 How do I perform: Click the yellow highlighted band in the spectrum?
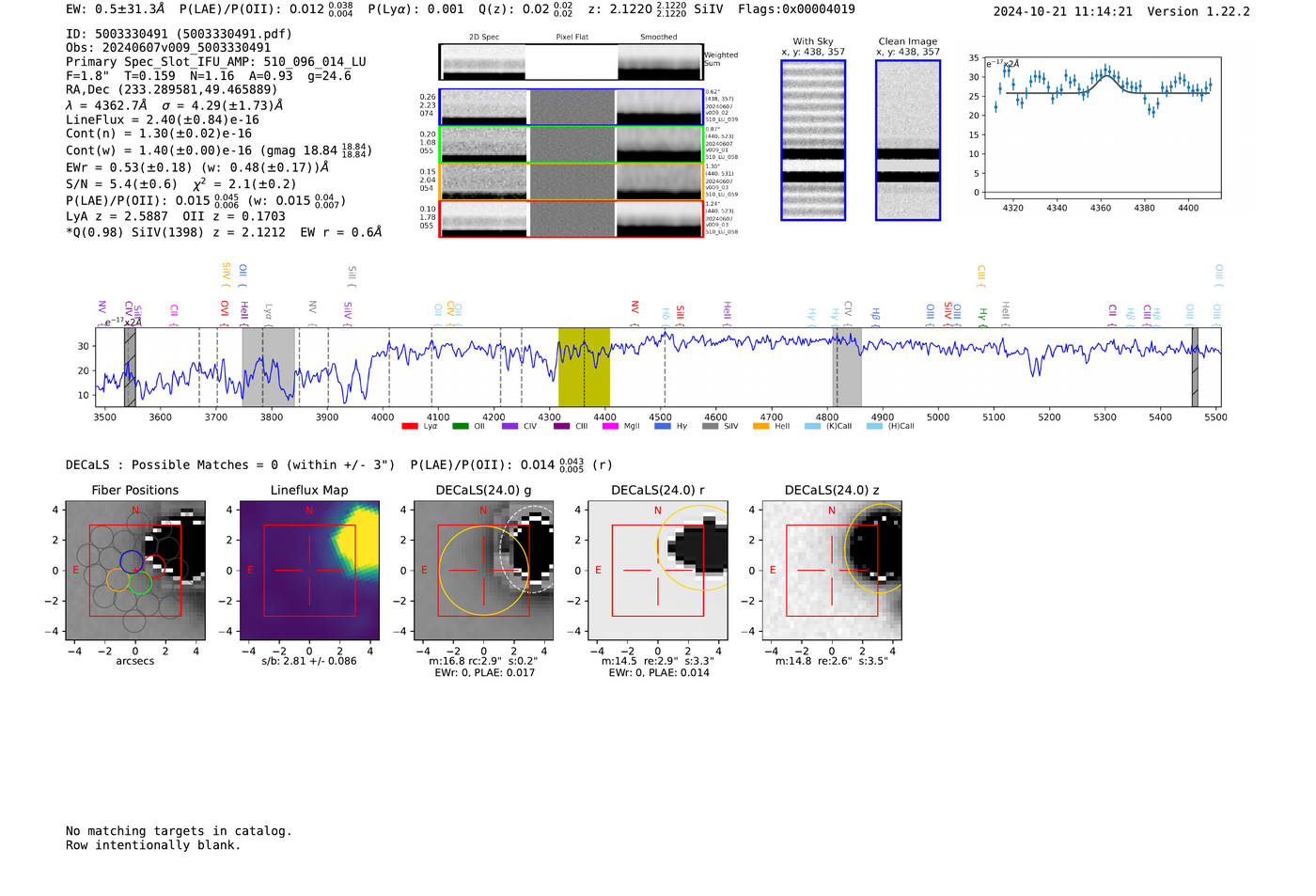584,367
